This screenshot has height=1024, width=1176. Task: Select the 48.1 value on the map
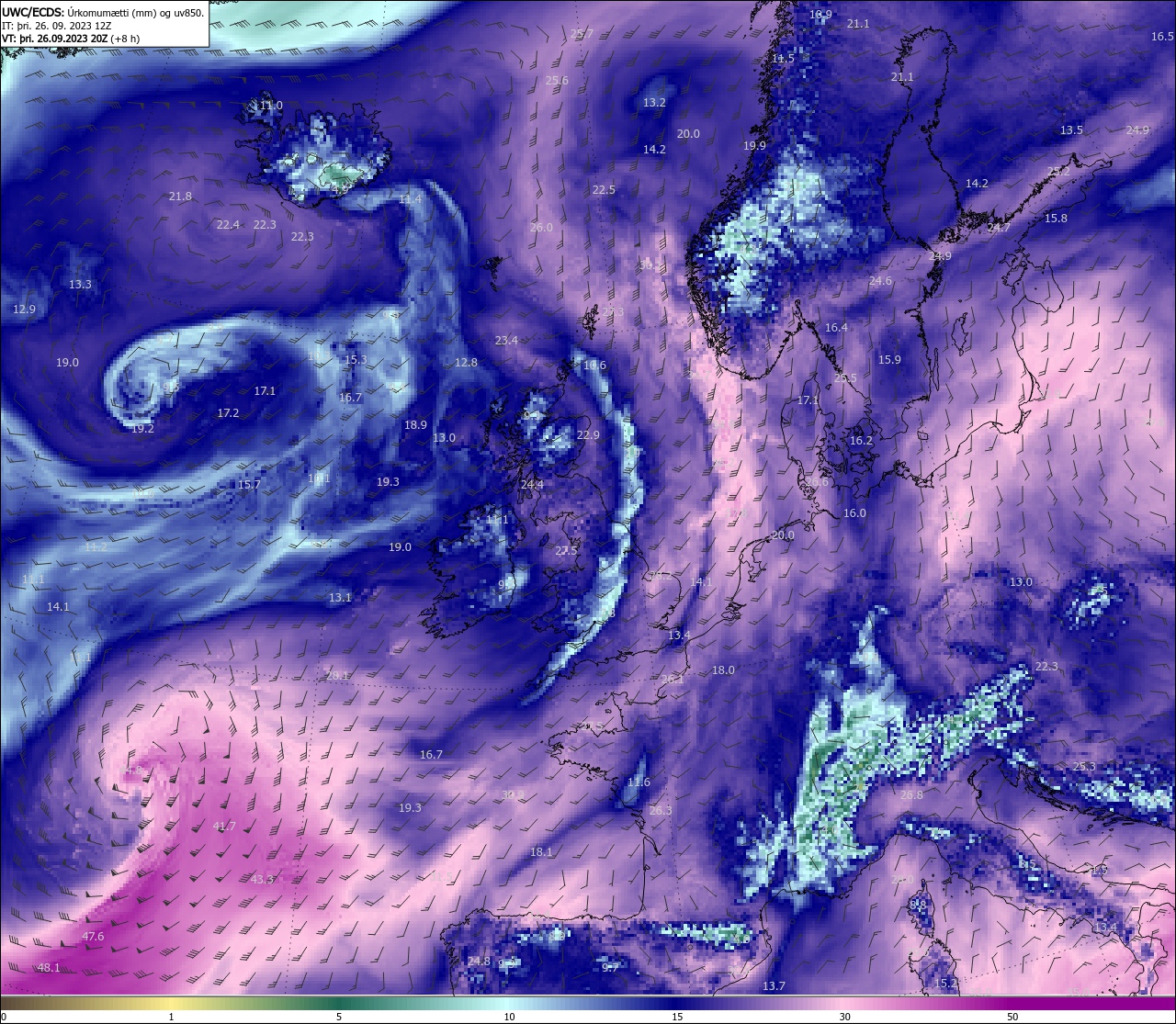point(49,968)
